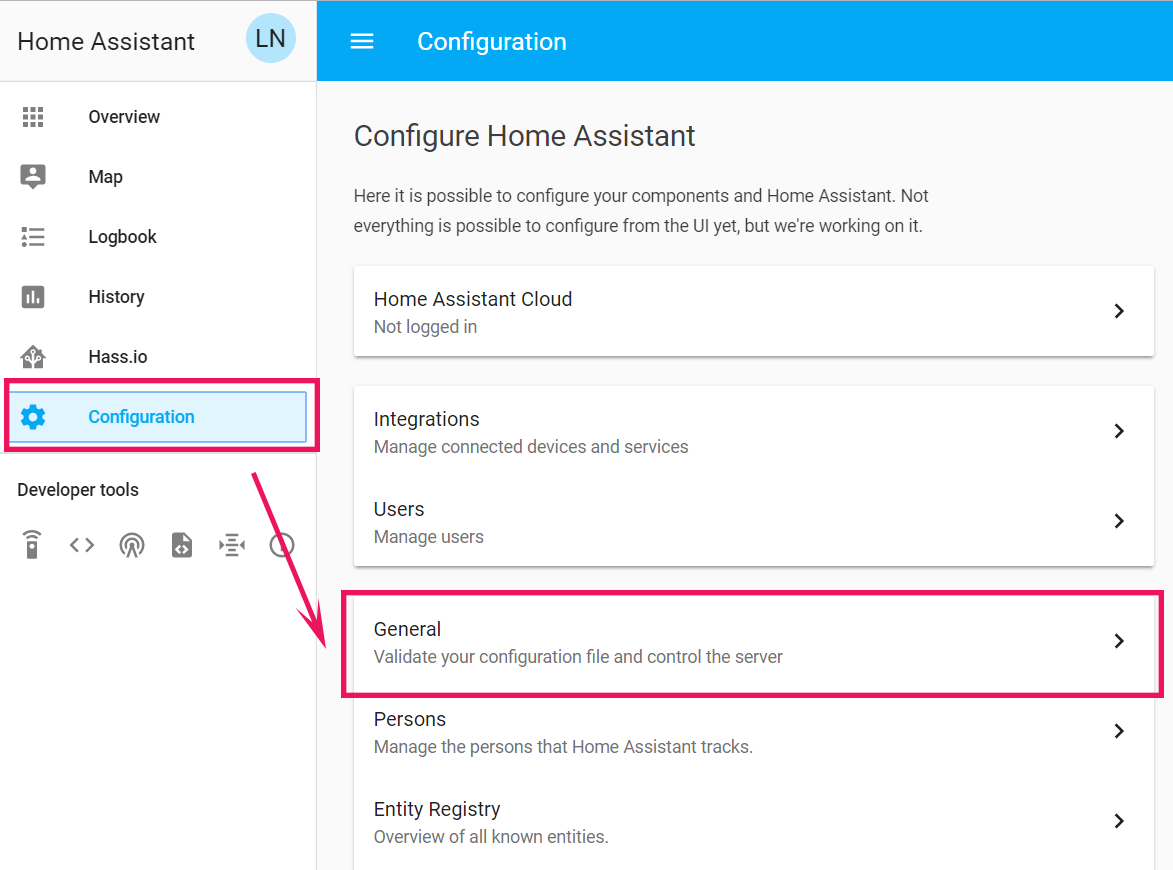1173x870 pixels.
Task: Select History in the sidebar
Action: pyautogui.click(x=116, y=297)
